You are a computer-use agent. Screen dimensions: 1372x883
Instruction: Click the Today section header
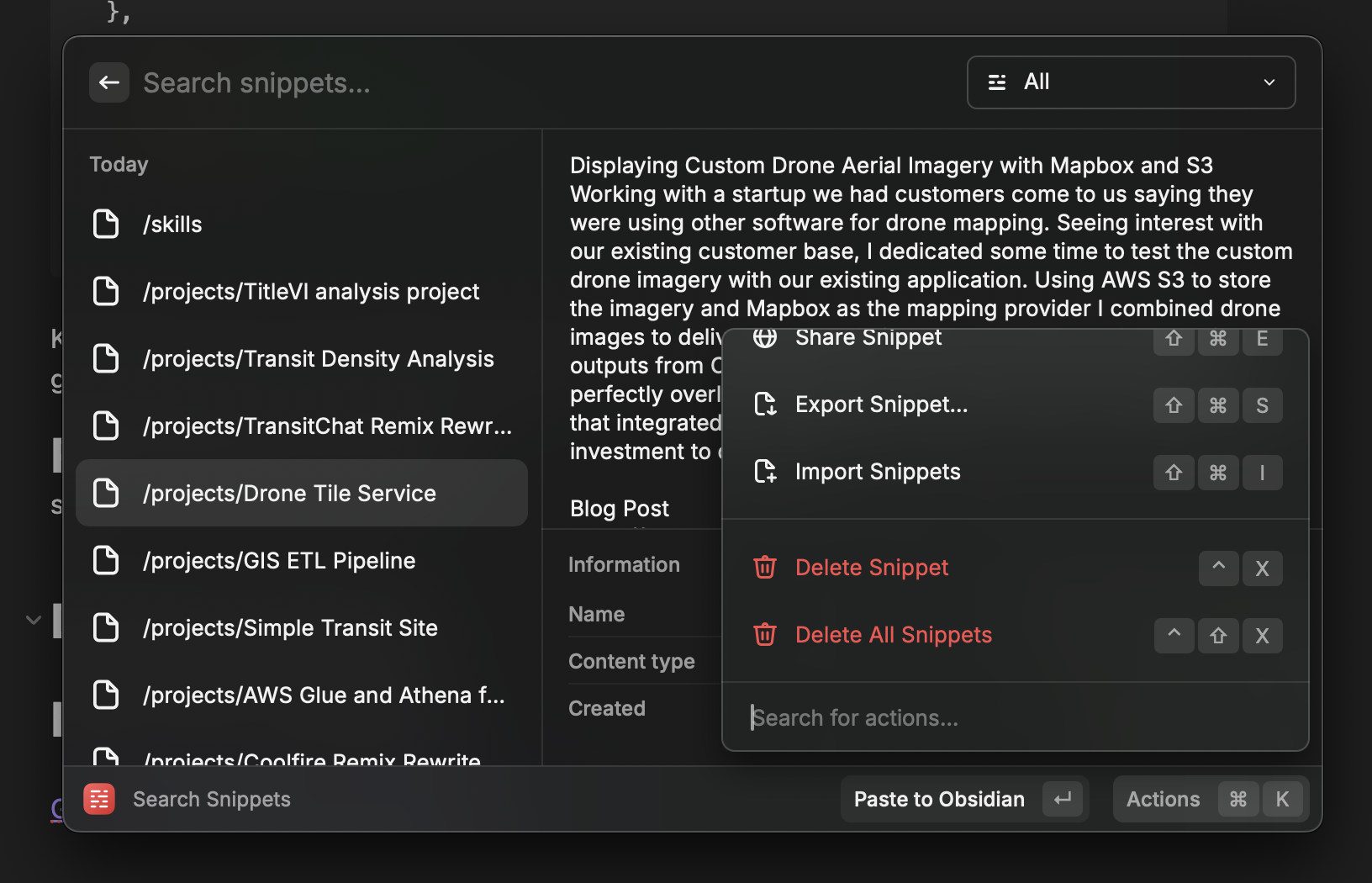click(x=119, y=165)
